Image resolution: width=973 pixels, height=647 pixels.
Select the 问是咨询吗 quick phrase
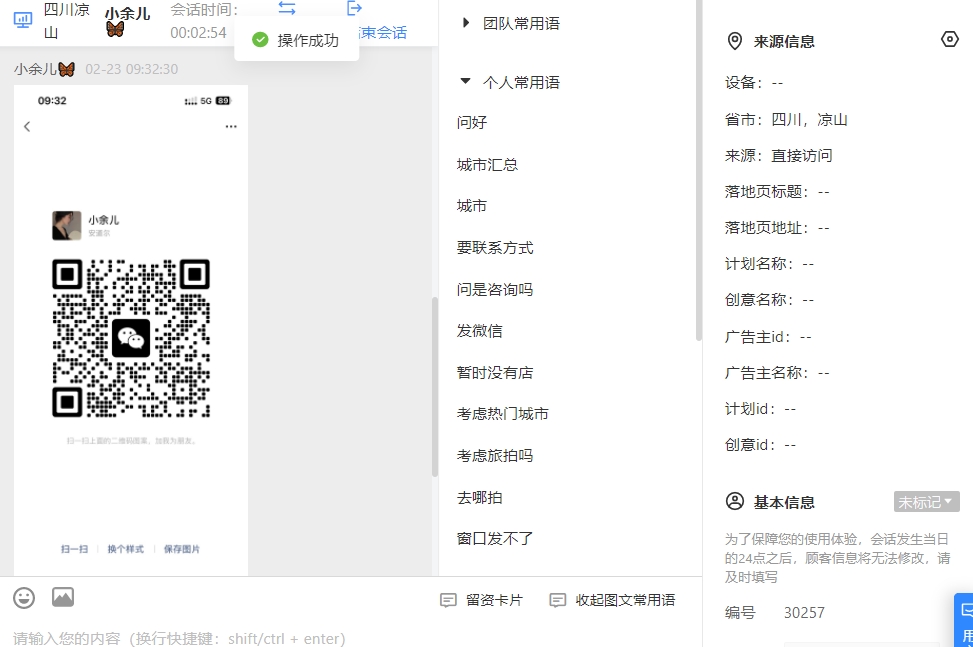[x=495, y=289]
